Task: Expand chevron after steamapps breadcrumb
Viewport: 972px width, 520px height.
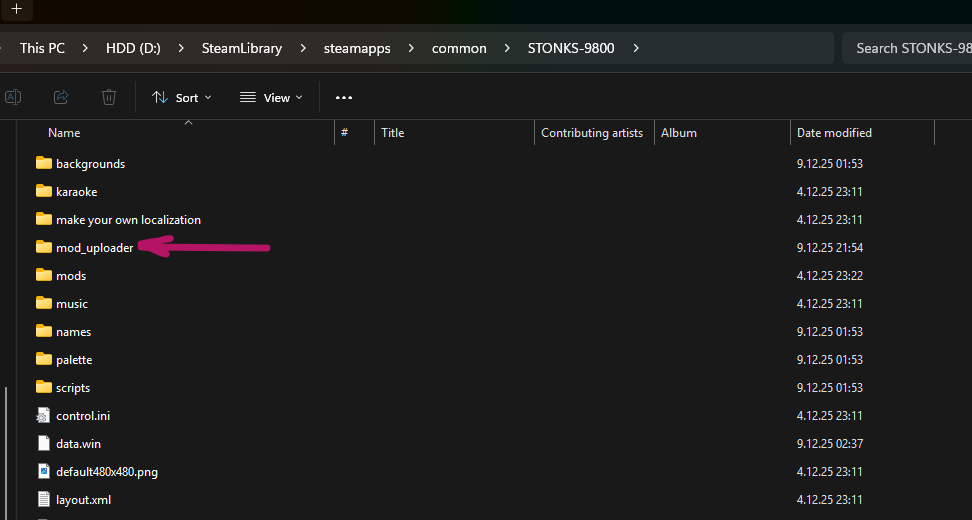Action: (411, 48)
